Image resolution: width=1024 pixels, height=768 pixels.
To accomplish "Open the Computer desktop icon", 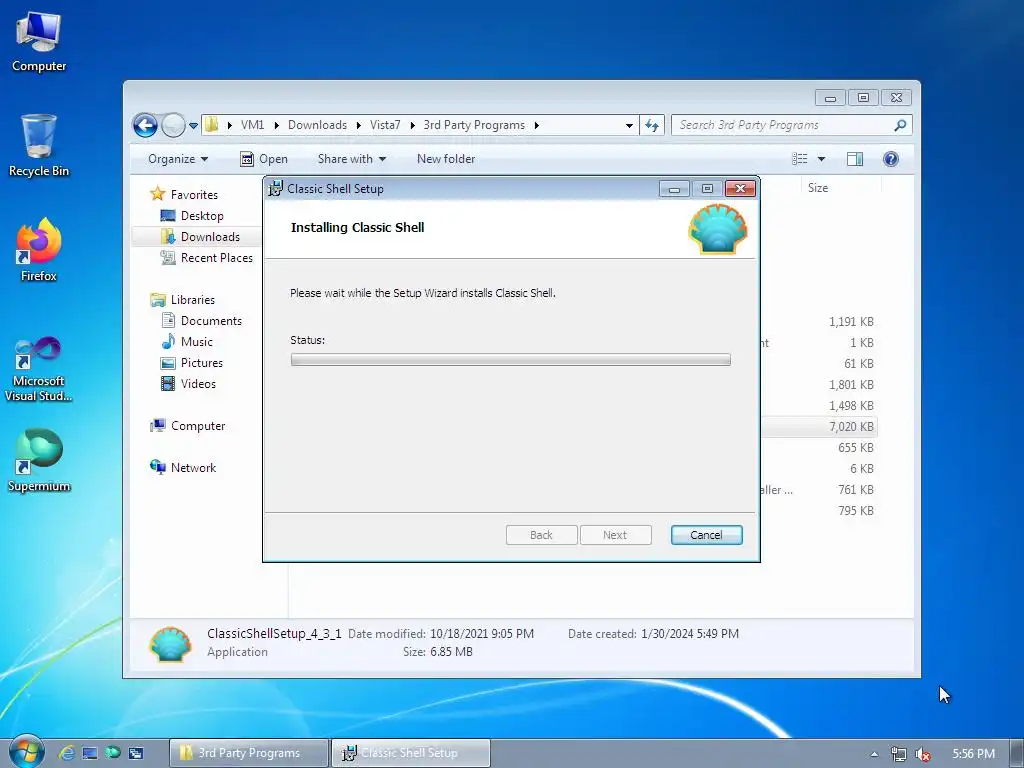I will (x=39, y=42).
